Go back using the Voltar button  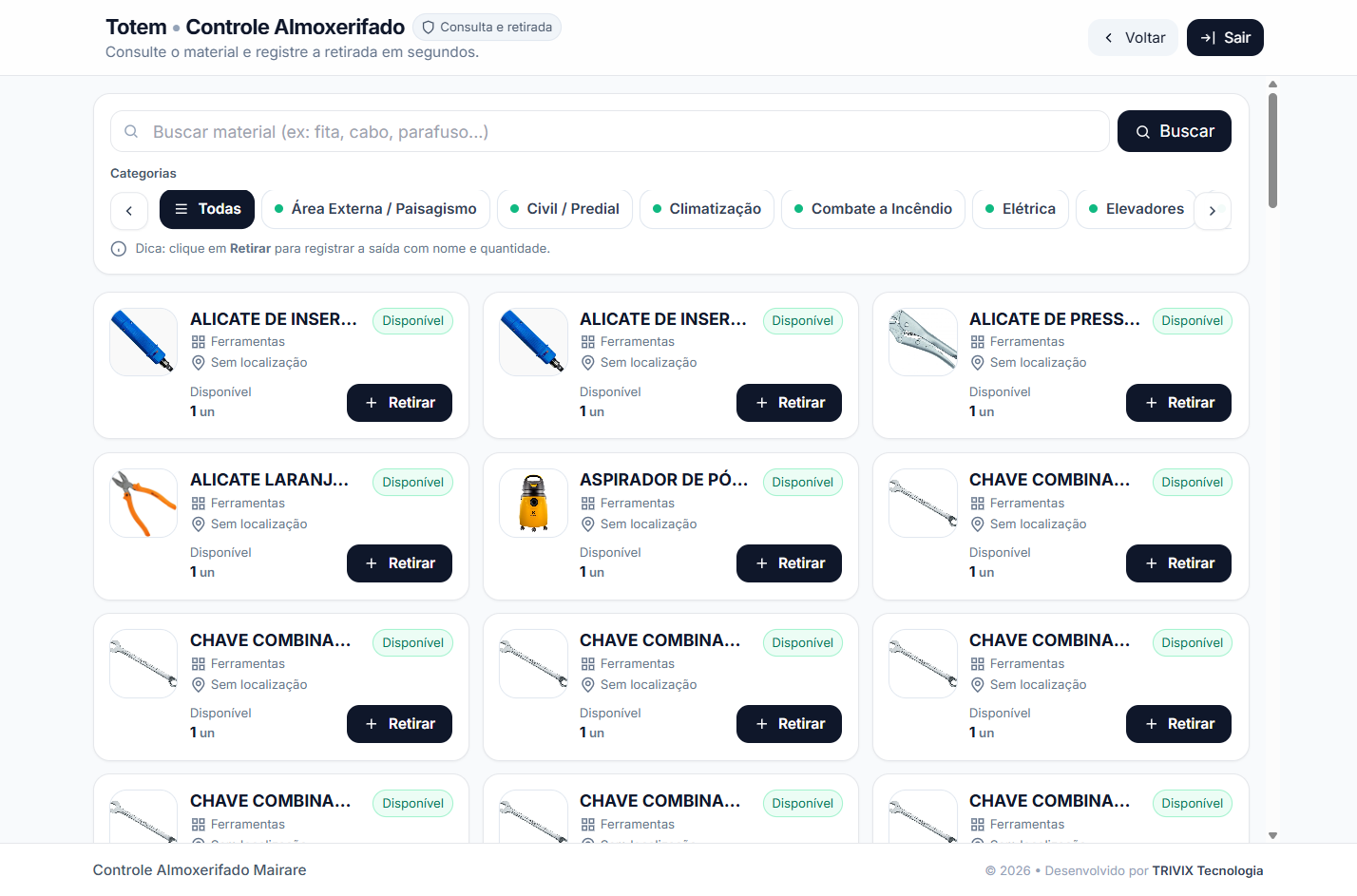pos(1133,38)
